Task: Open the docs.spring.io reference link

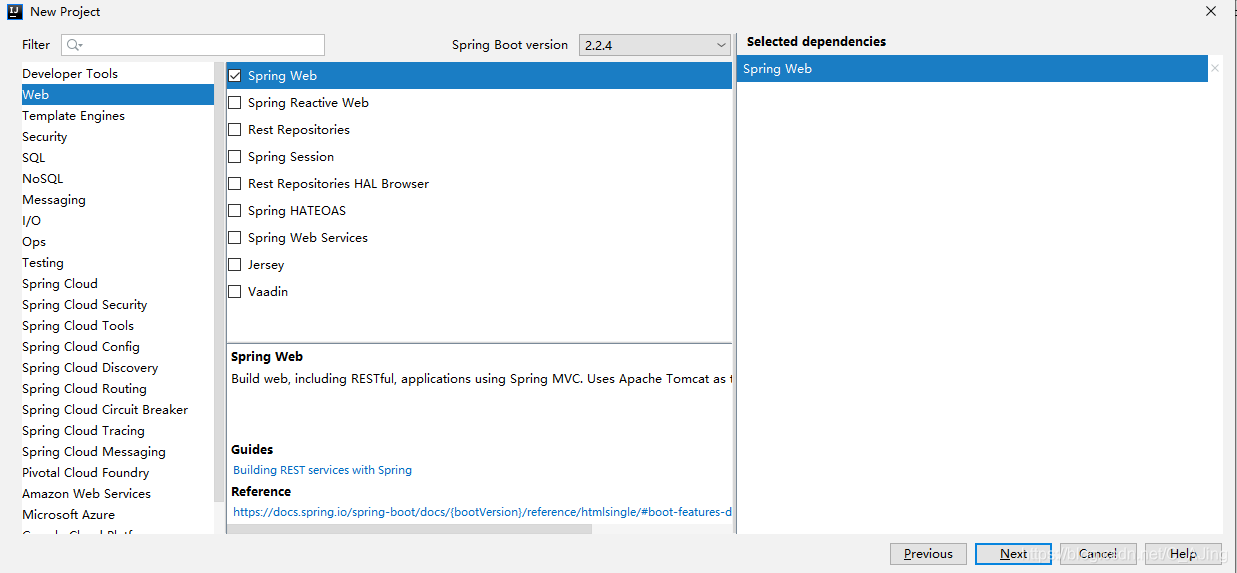Action: 482,512
